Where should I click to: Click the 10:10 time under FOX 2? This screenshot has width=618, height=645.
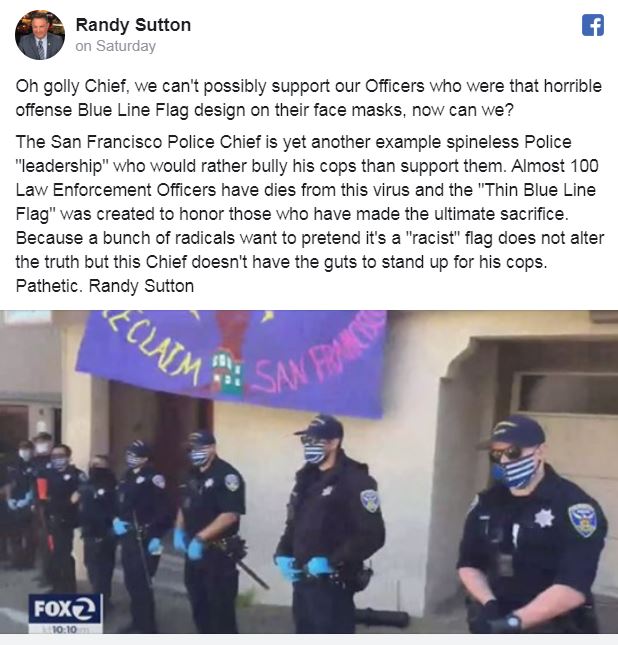(x=65, y=629)
